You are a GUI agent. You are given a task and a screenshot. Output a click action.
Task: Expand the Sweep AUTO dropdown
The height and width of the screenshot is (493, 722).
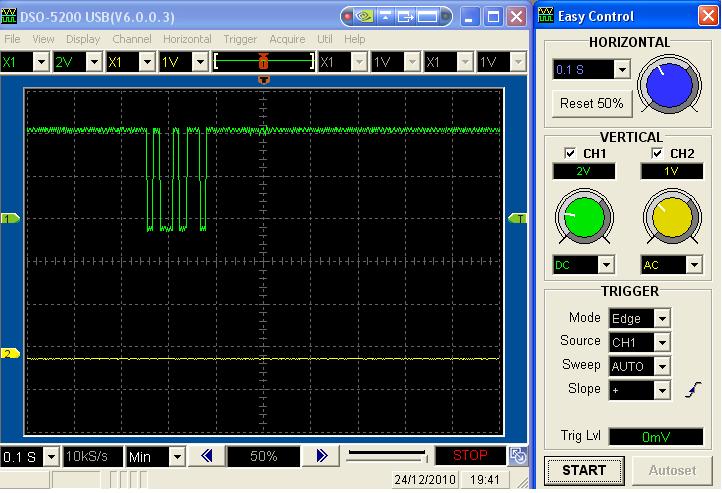(x=661, y=366)
